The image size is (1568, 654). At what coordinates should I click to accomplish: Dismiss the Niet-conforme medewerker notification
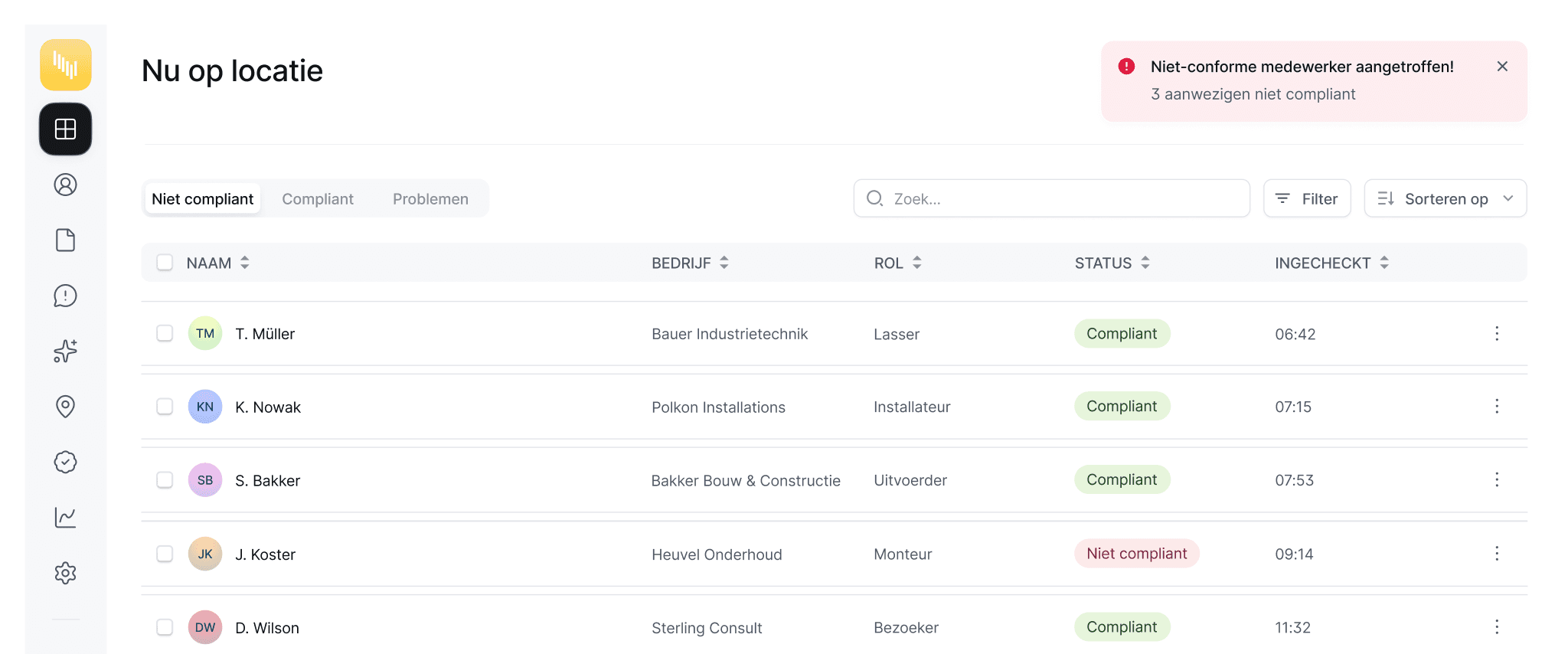(x=1502, y=67)
